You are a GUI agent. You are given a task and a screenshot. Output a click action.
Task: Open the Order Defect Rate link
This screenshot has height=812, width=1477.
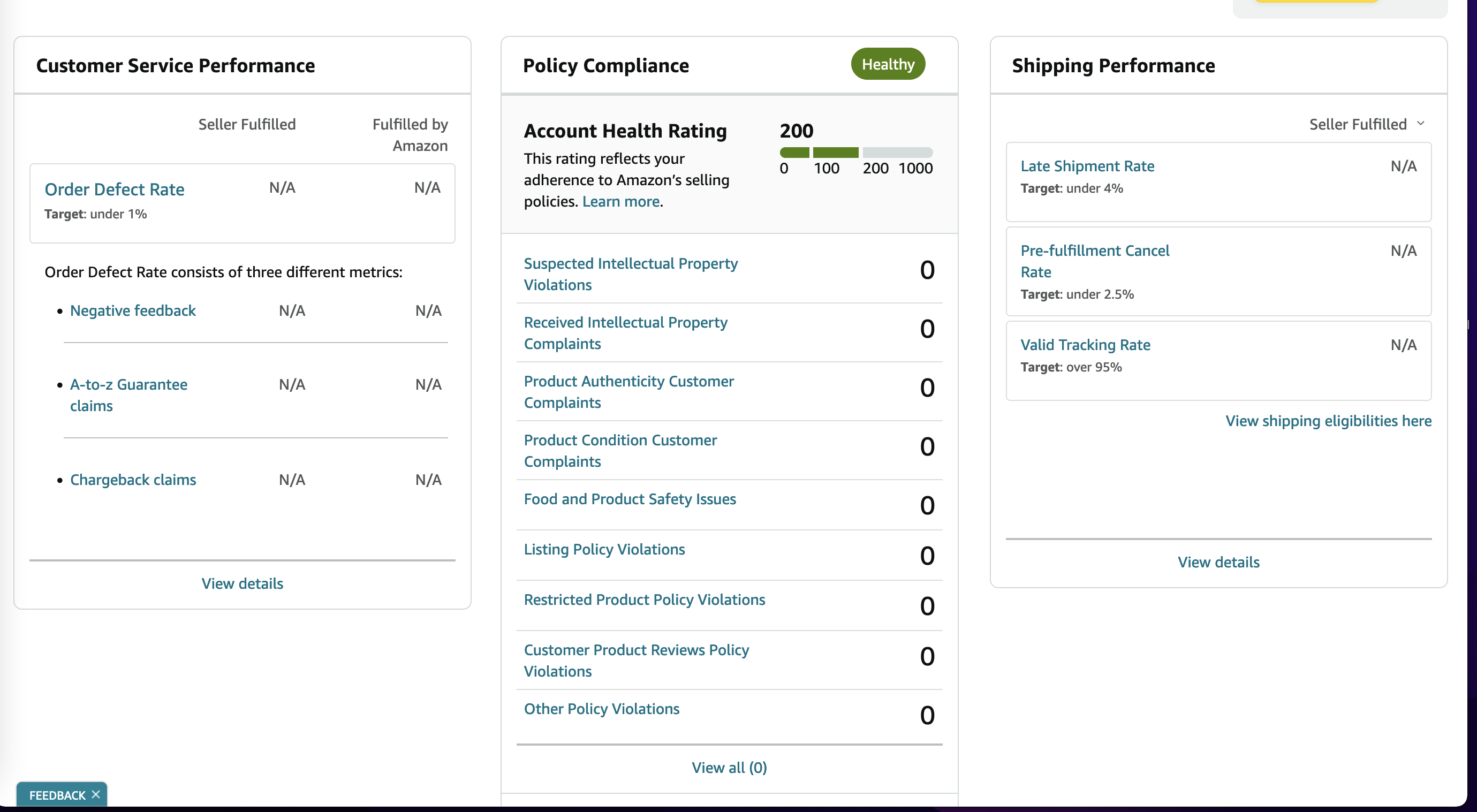(x=115, y=189)
